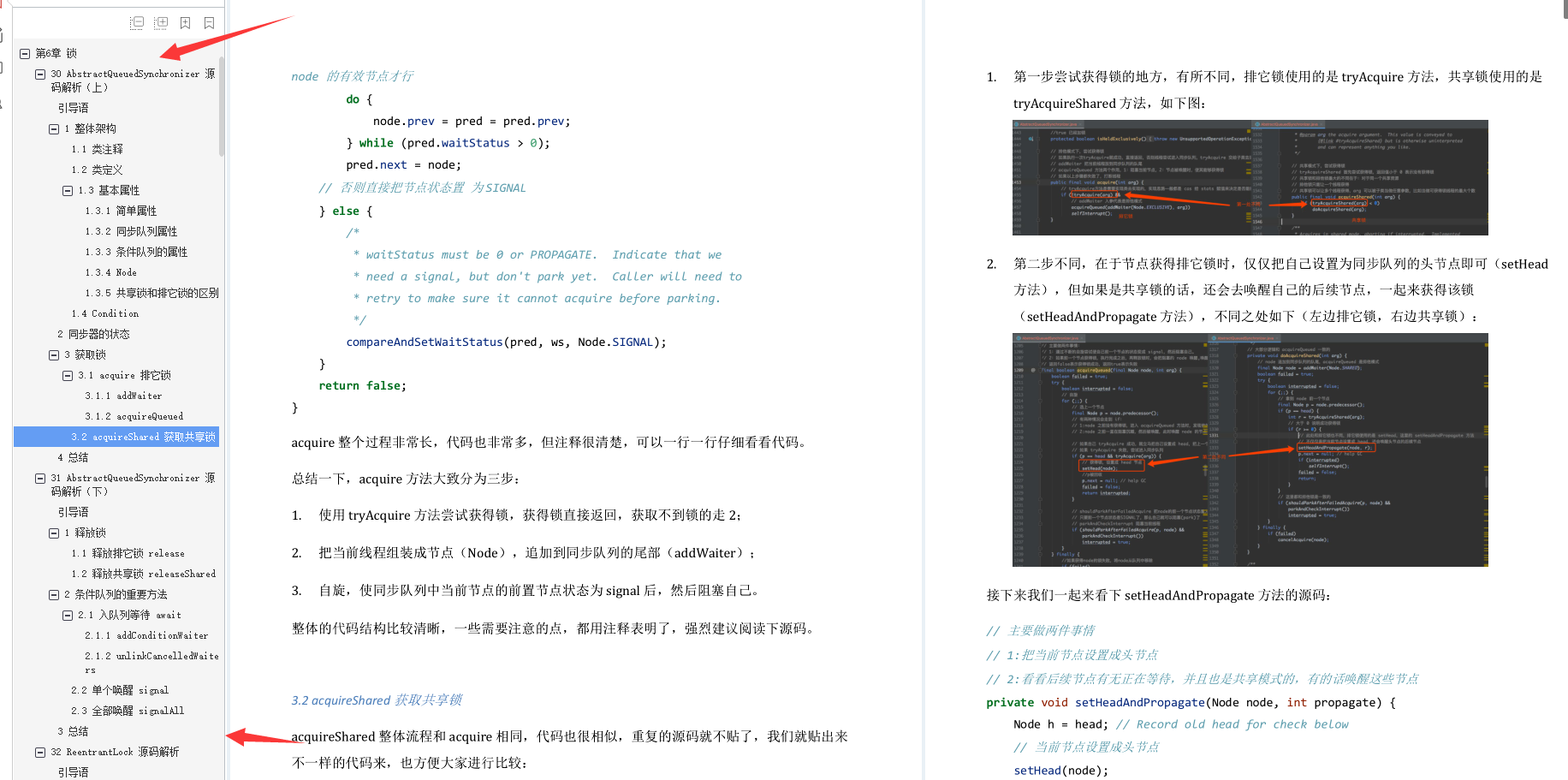Select bookmark 1.3.5 共享锁和排它锁的区别
Image resolution: width=1568 pixels, height=780 pixels.
point(151,293)
